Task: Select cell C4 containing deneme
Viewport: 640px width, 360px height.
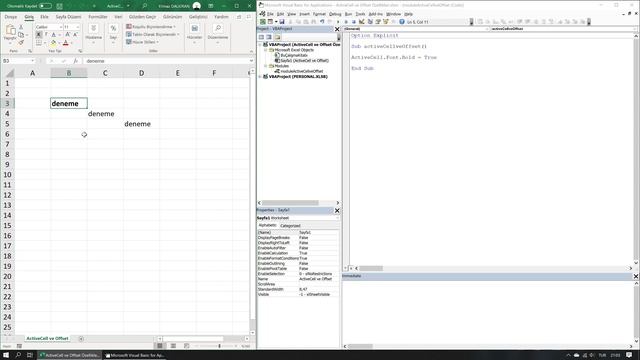Action: [105, 114]
